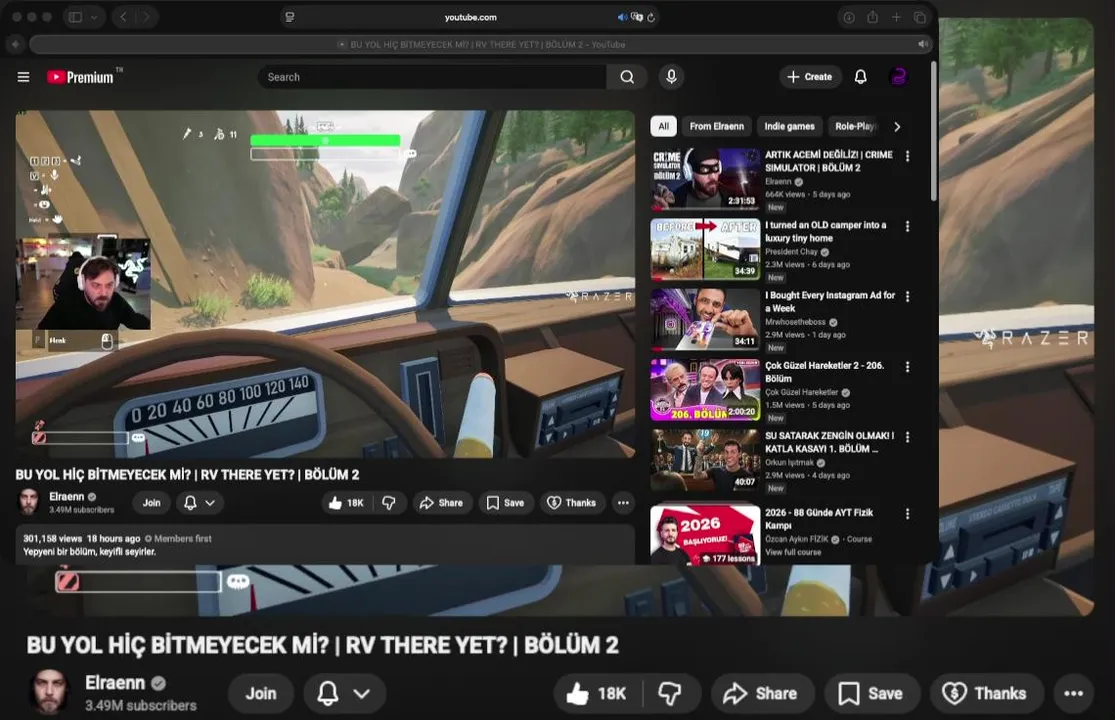Open the CRIME SIMULATOR BÖLÜM 2 thumbnail
Screen dimensions: 1115x720
(705, 179)
